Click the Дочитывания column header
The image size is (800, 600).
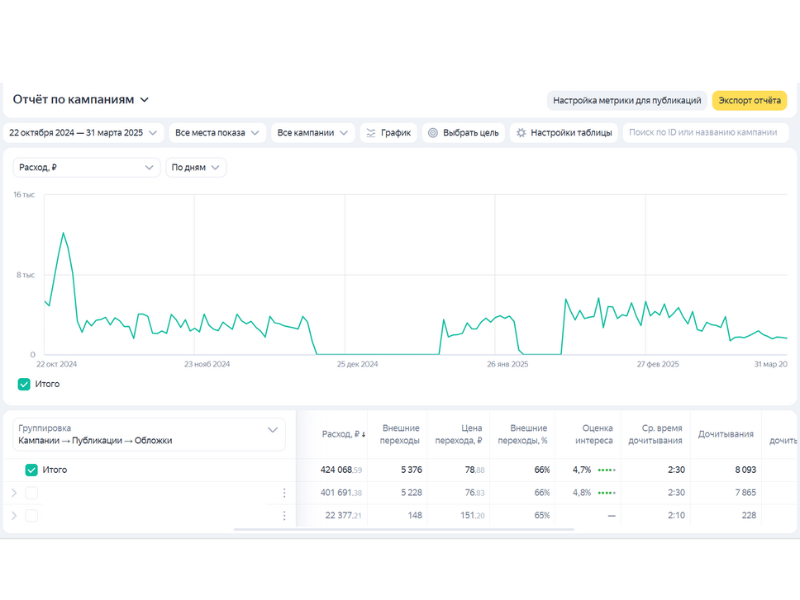click(x=726, y=434)
